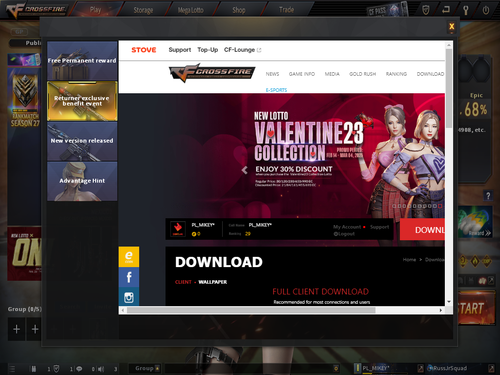Screen dimensions: 500x375
Task: Switch to the Mega Lotto tab
Action: click(x=190, y=10)
